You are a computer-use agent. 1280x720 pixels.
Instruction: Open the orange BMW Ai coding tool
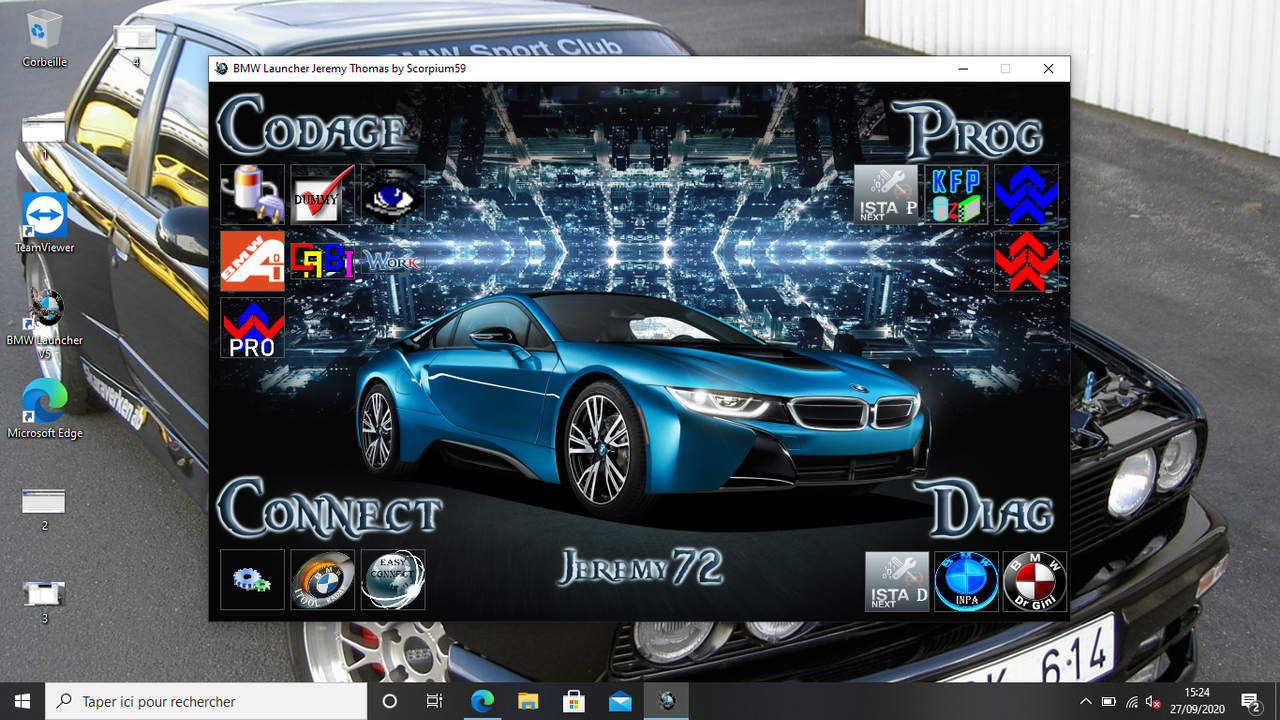point(252,261)
